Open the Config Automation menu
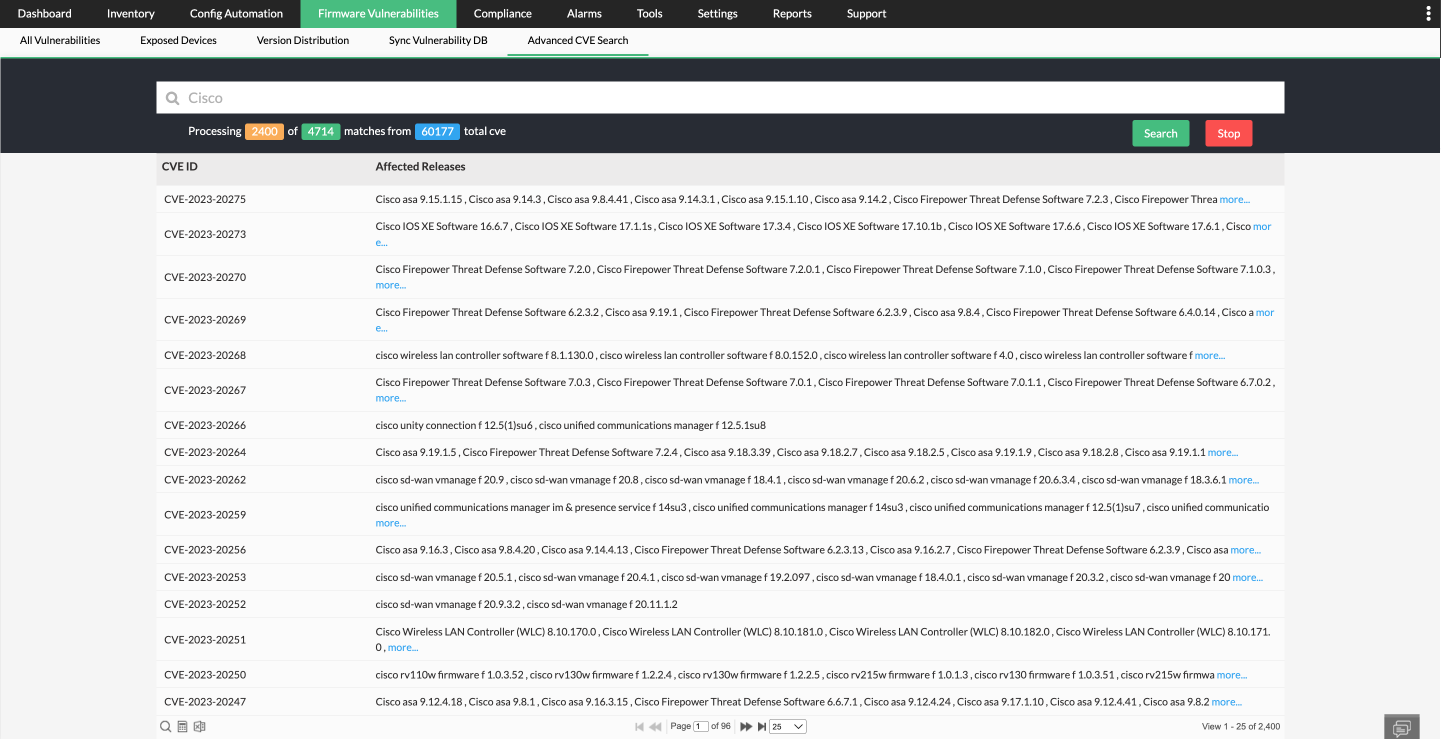The image size is (1441, 740). click(236, 14)
